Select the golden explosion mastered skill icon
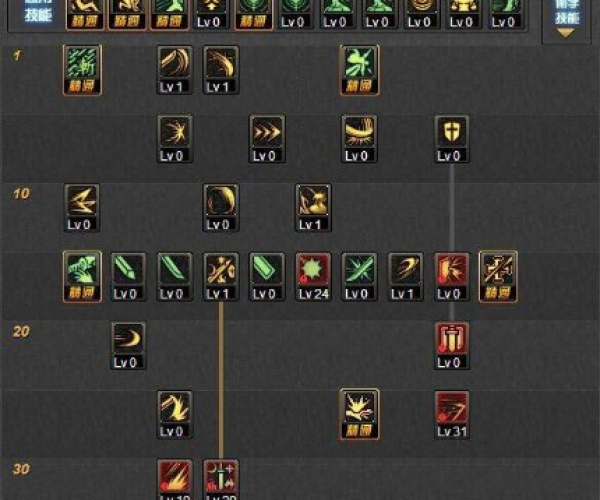The image size is (600, 500). pyautogui.click(x=359, y=415)
